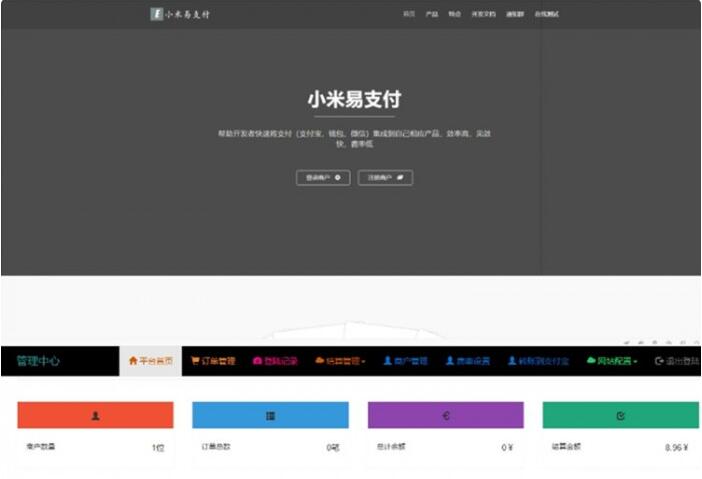The width and height of the screenshot is (702, 479).
Task: Click the hero description paragraph under the heading
Action: coord(354,138)
